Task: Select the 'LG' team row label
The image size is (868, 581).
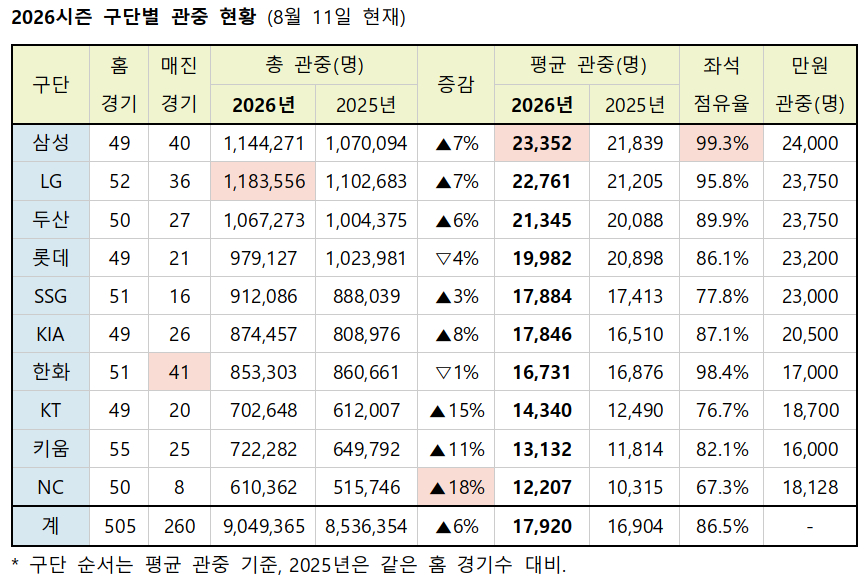Action: click(x=50, y=181)
